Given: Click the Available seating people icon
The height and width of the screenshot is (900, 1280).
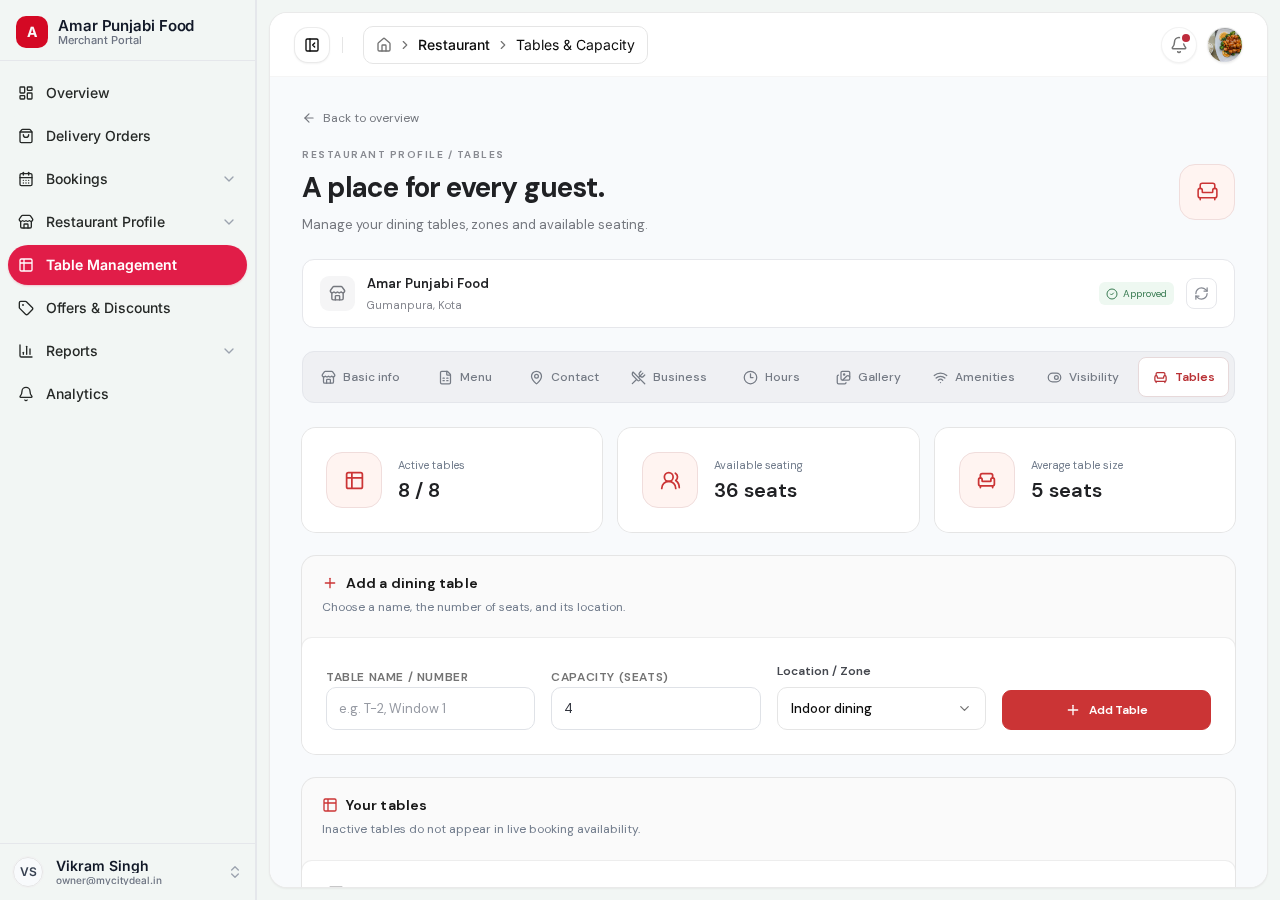Looking at the screenshot, I should click(x=670, y=480).
